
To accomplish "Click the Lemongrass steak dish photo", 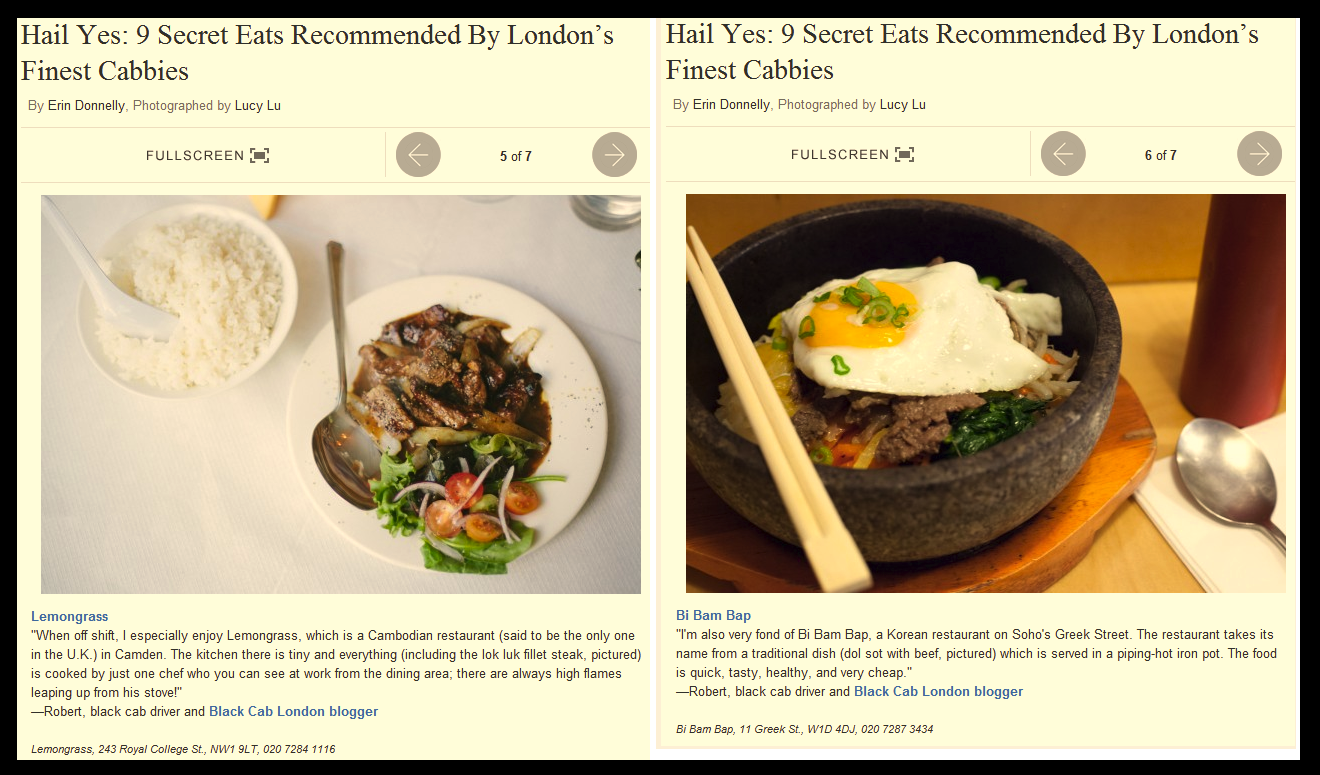I will [341, 394].
